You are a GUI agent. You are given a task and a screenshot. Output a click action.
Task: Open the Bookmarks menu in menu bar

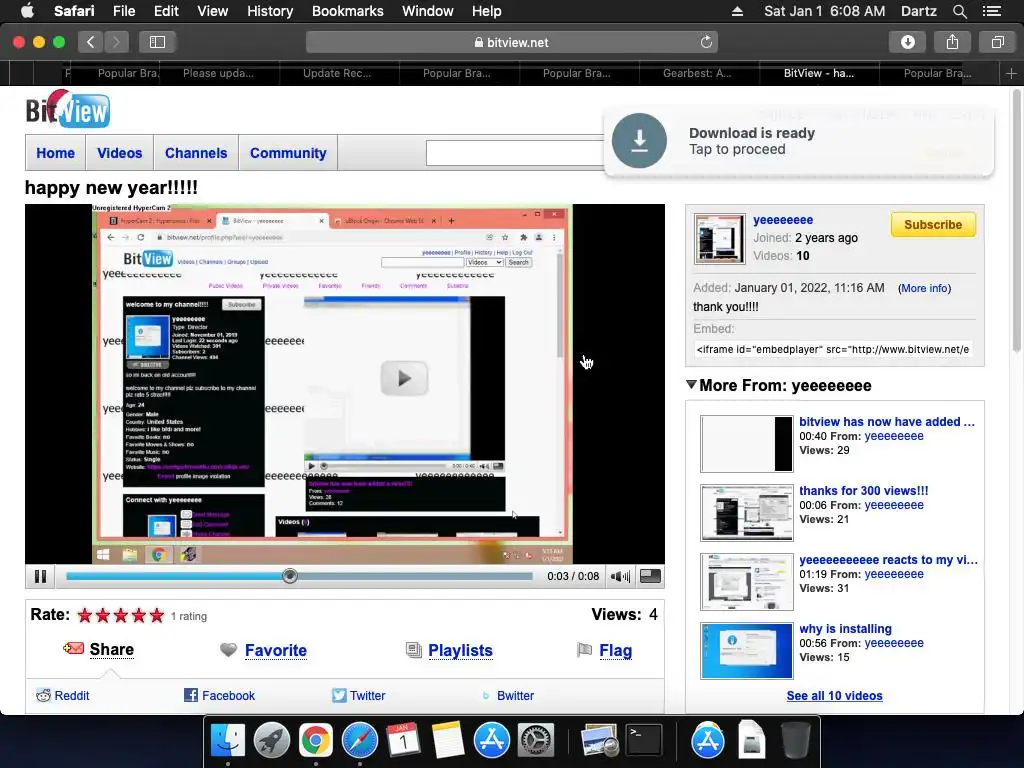(x=347, y=11)
